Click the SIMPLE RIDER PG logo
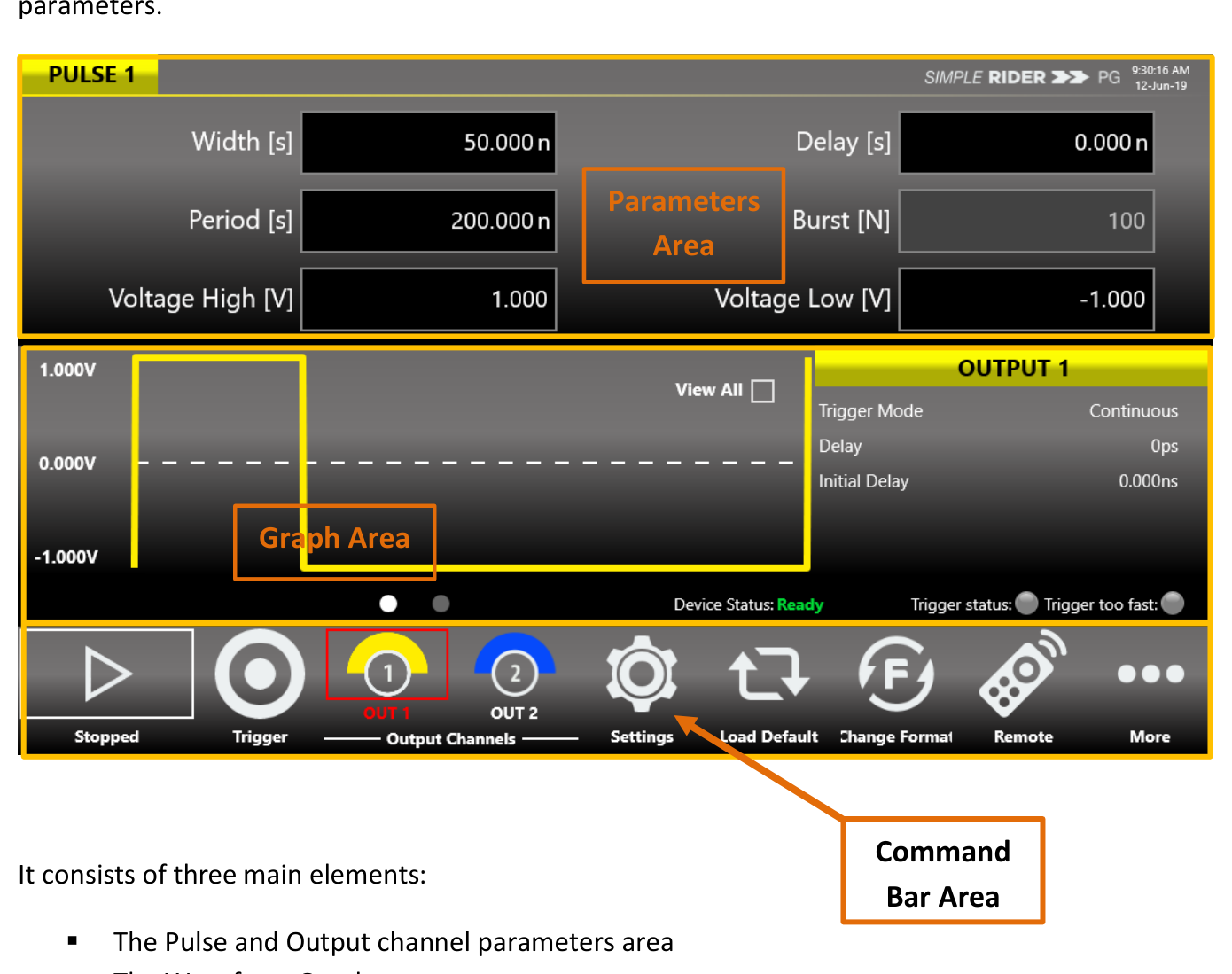 tap(1022, 77)
